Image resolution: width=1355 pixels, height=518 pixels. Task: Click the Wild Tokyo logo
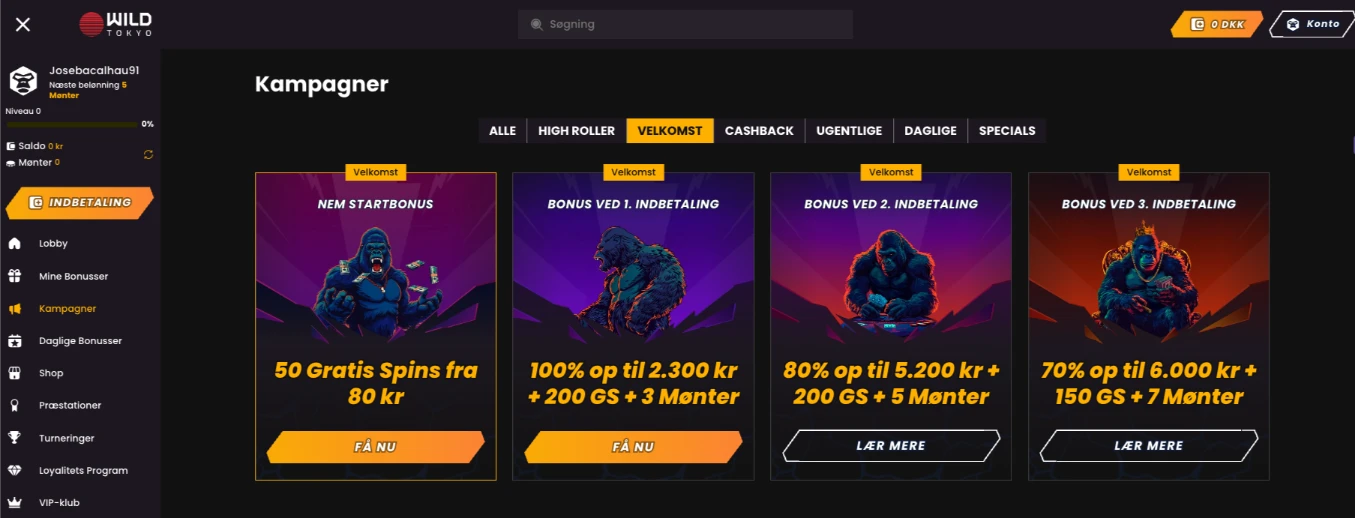(116, 24)
